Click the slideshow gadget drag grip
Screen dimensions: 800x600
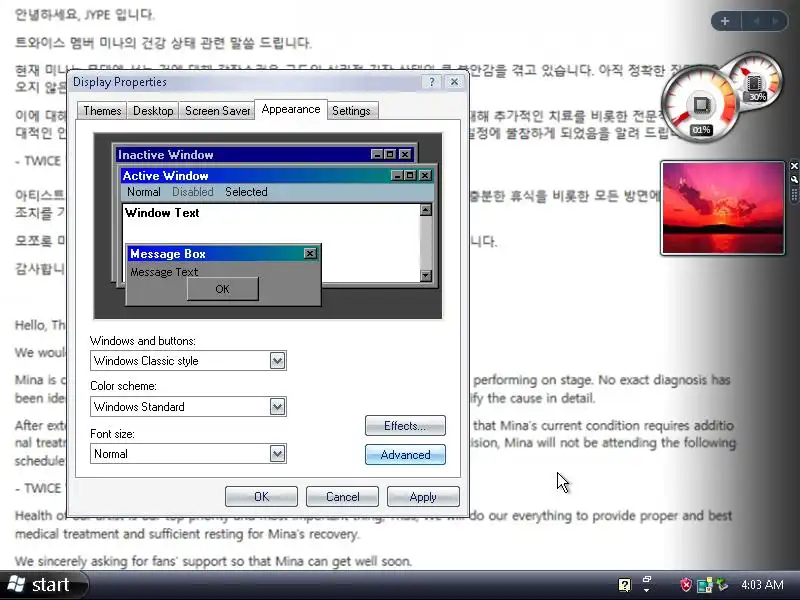[x=794, y=195]
